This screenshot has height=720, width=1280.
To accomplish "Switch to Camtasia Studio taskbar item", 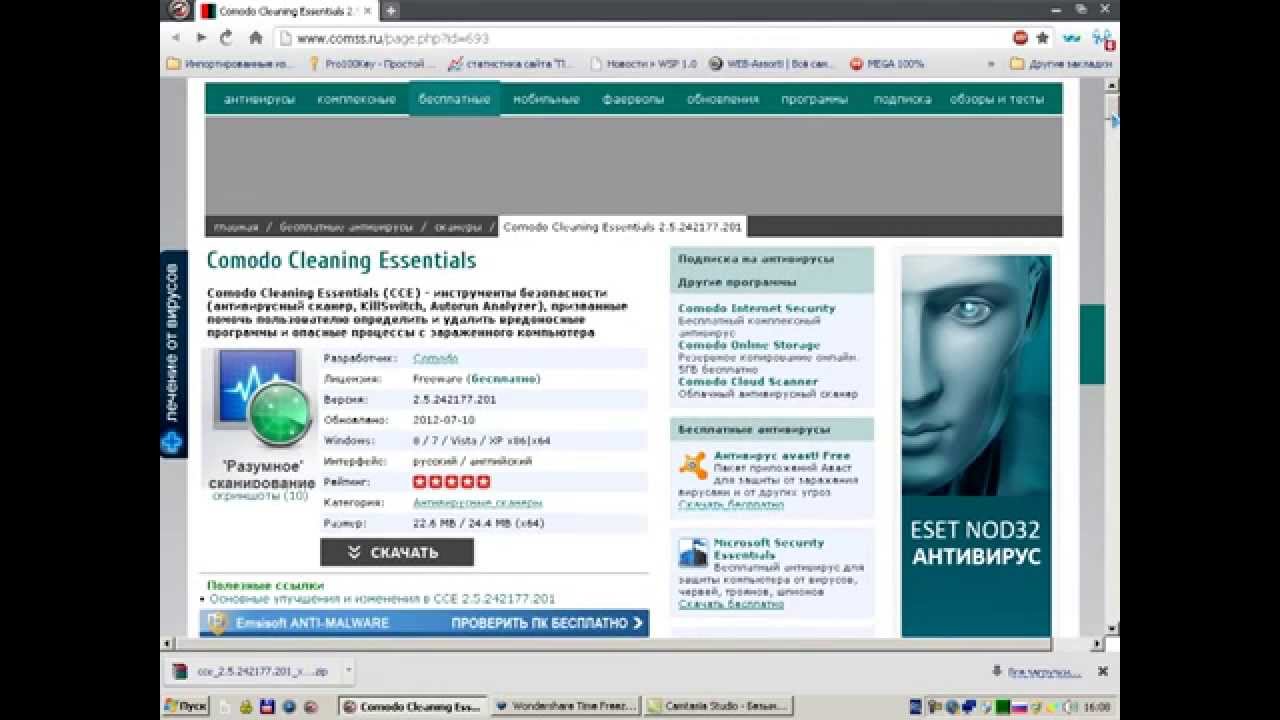I will [x=718, y=706].
